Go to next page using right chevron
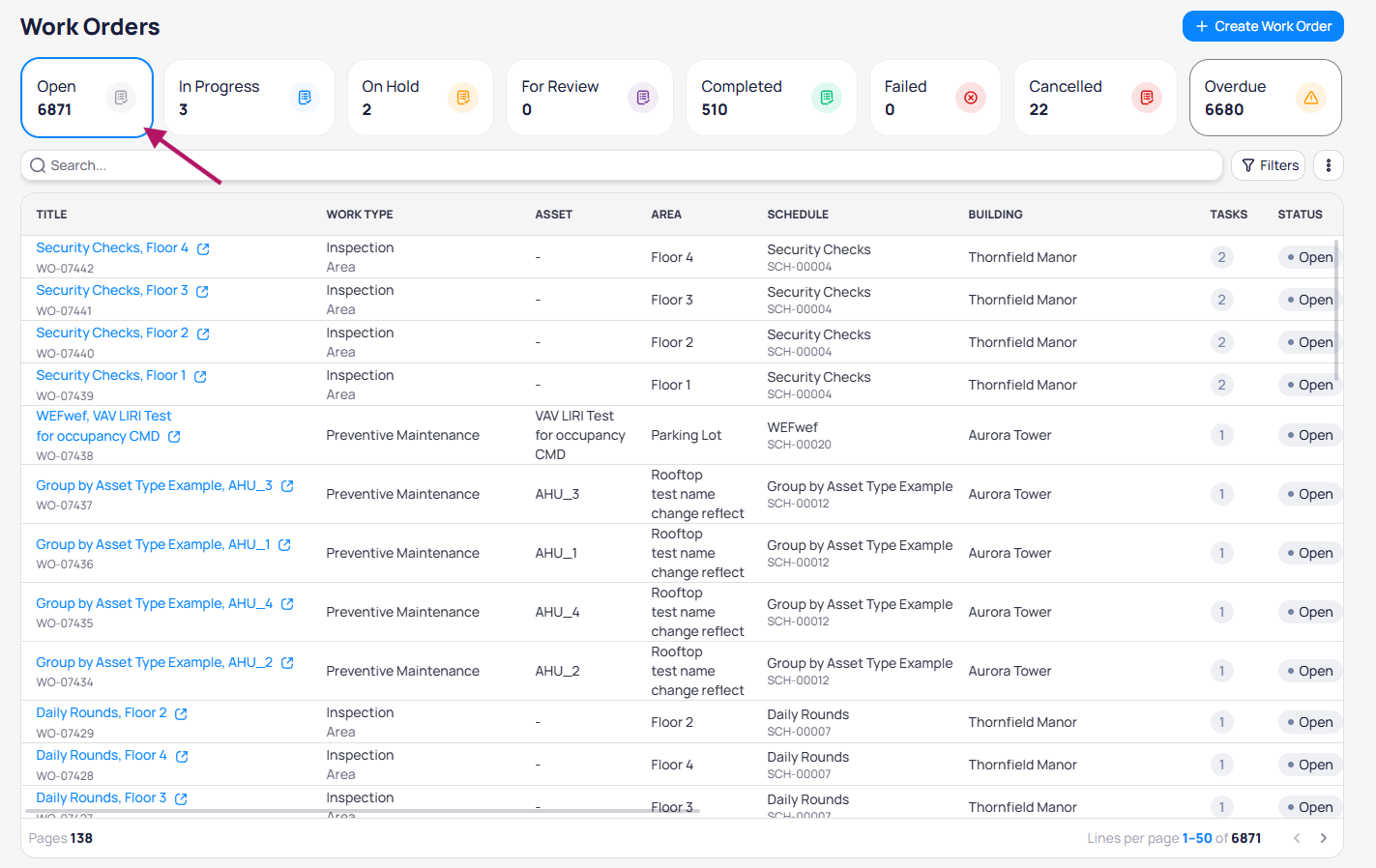This screenshot has height=868, width=1376. click(1323, 838)
